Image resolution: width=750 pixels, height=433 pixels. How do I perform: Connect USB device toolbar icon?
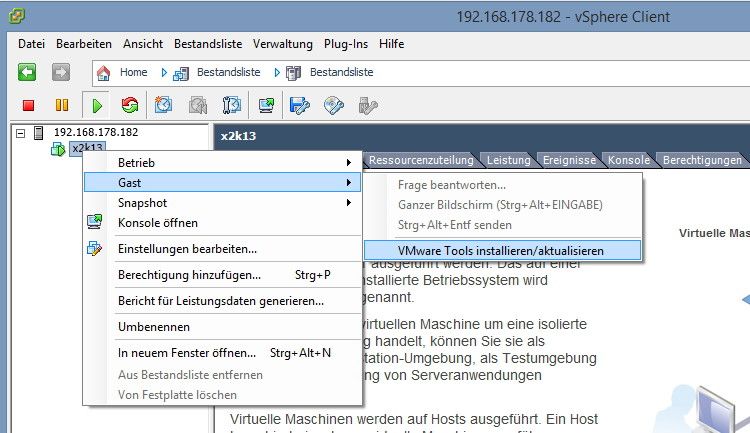(x=368, y=105)
